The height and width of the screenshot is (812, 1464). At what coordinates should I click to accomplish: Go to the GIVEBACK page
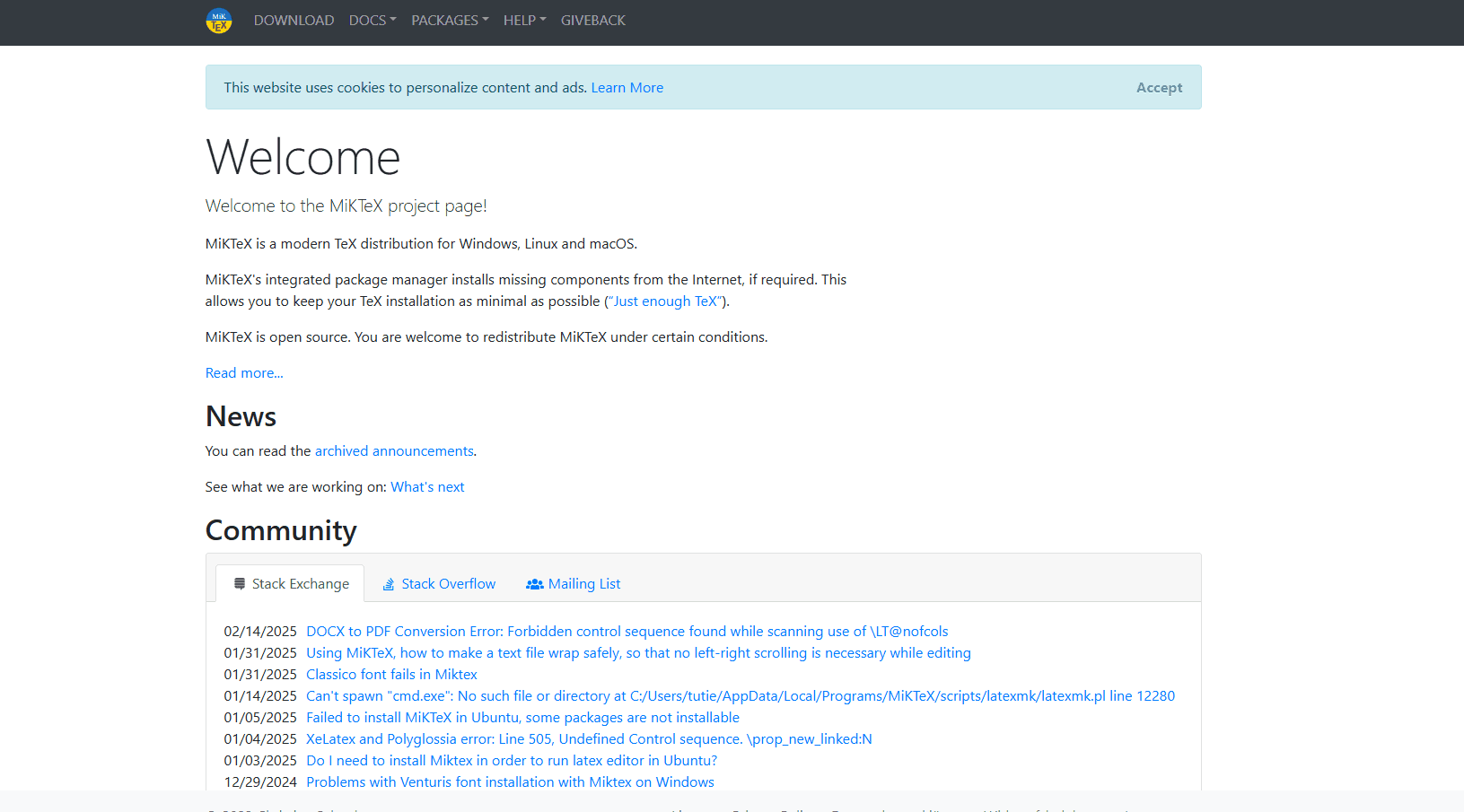(593, 21)
